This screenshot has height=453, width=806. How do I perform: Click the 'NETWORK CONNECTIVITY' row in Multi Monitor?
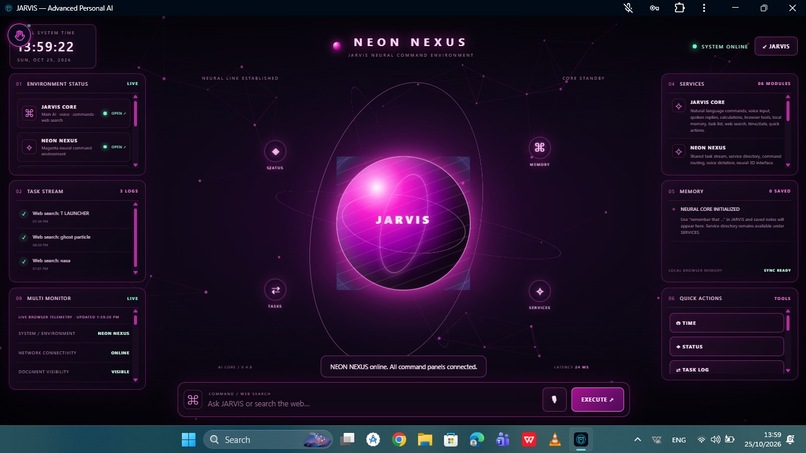74,353
